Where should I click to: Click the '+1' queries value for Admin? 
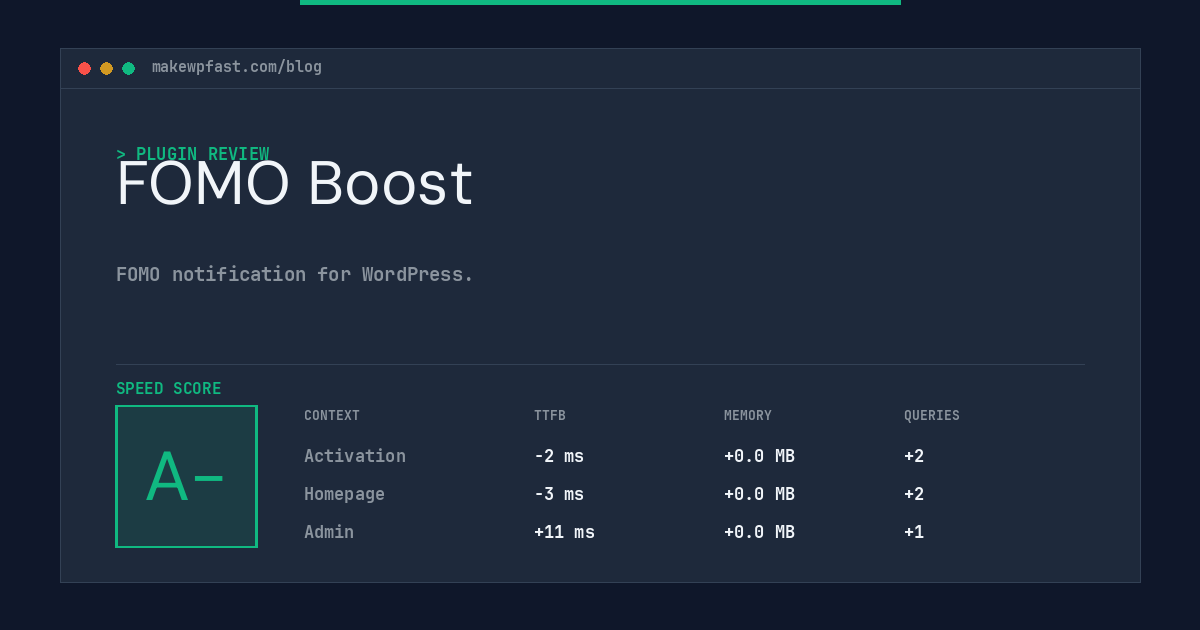pyautogui.click(x=914, y=532)
